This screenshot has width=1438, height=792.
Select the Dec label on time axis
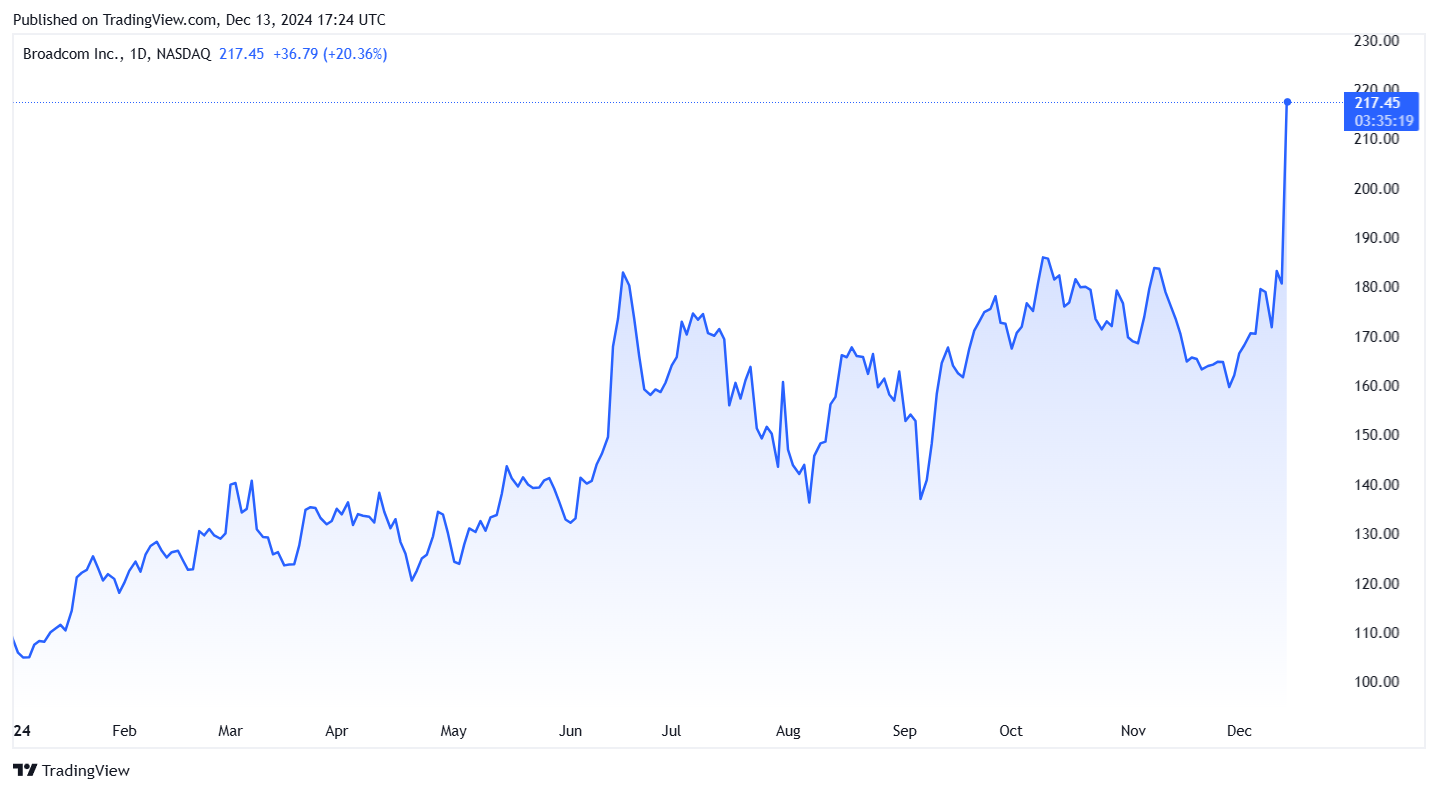click(1239, 731)
